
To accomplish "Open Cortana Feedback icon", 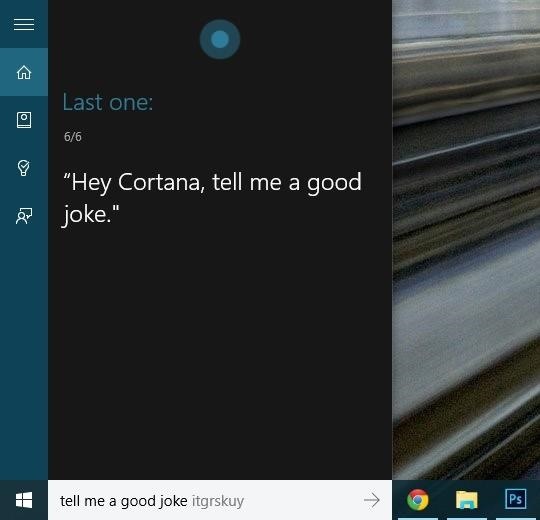I will (x=24, y=216).
